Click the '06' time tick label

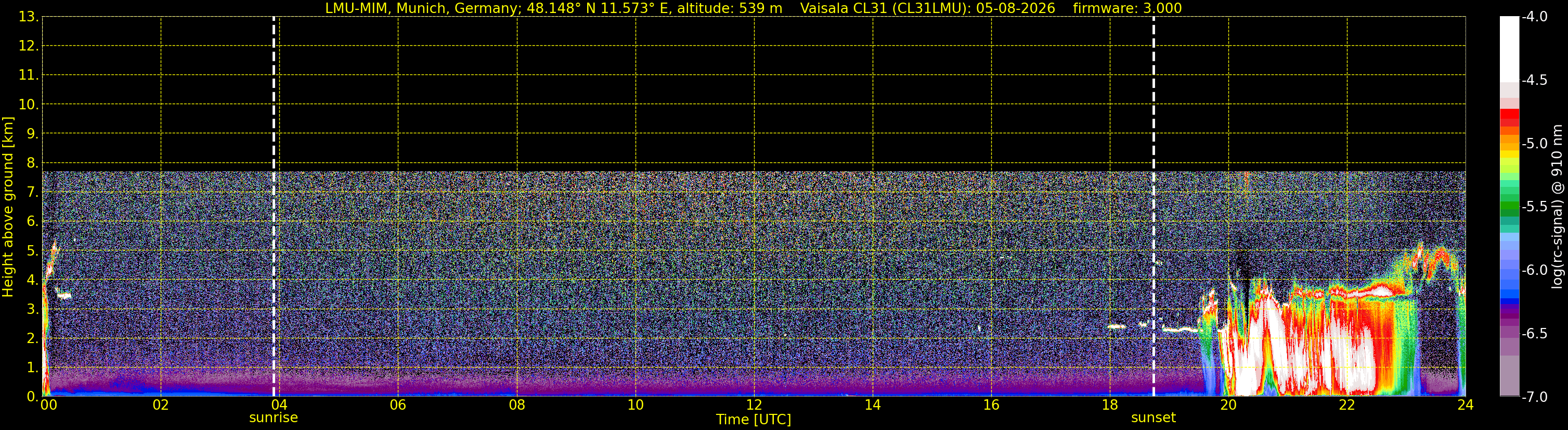[398, 404]
